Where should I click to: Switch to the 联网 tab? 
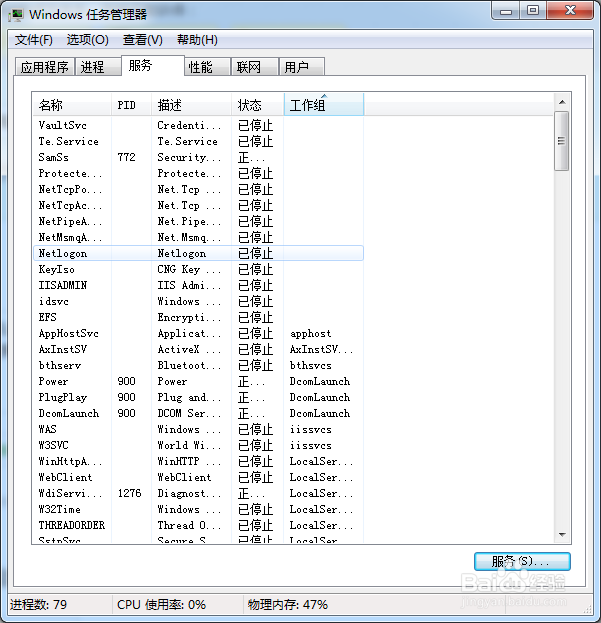254,67
